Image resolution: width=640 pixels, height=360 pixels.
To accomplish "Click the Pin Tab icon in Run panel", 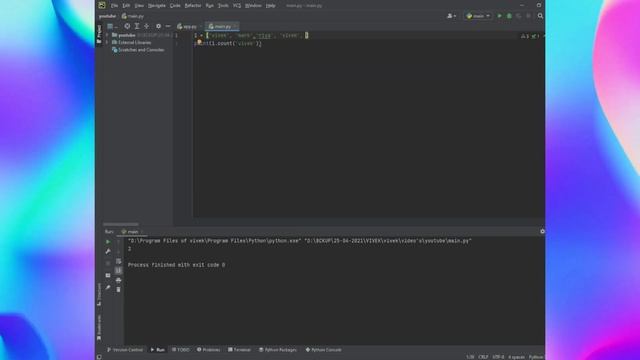I will tap(108, 287).
